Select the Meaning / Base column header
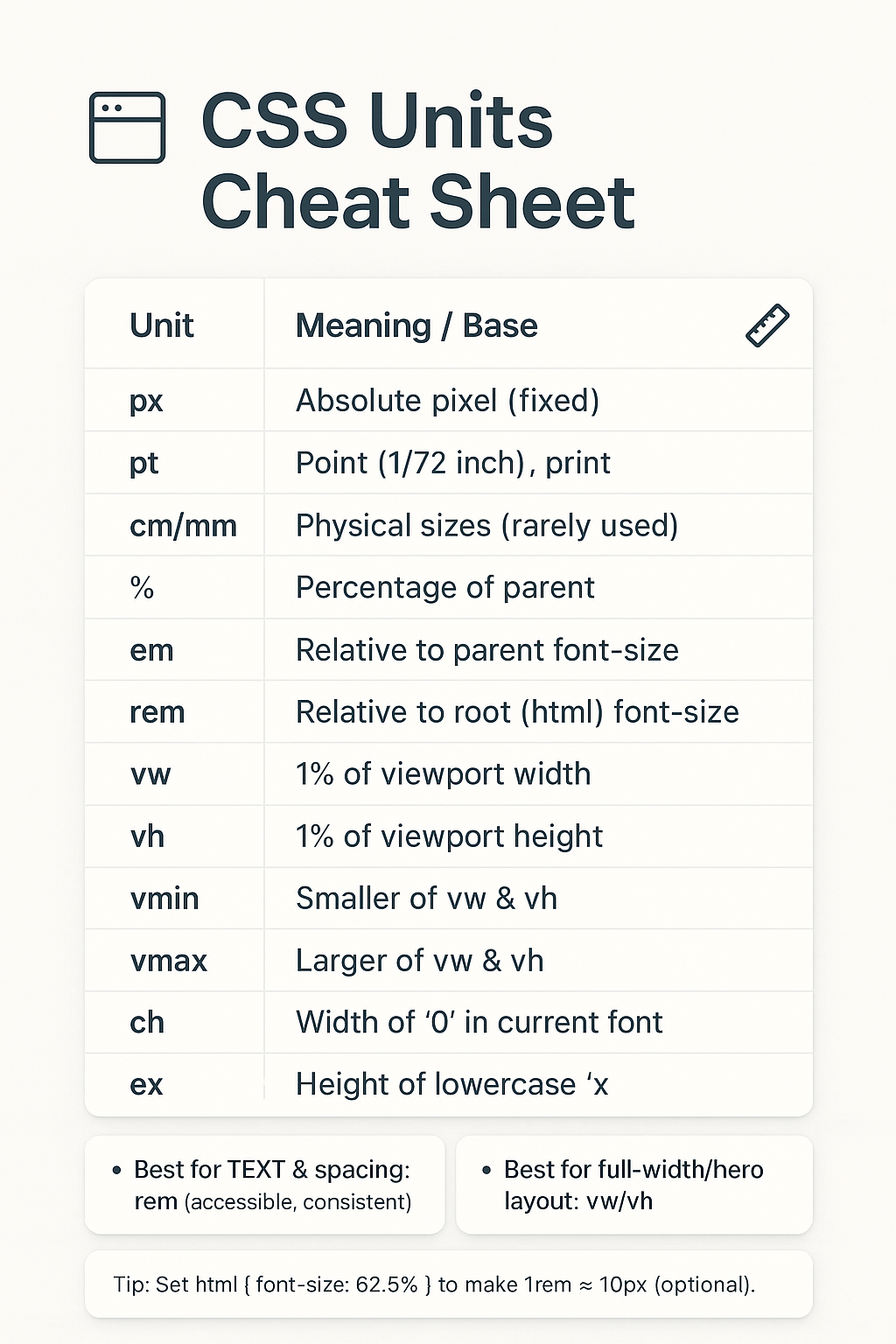The image size is (896, 1344). click(416, 325)
